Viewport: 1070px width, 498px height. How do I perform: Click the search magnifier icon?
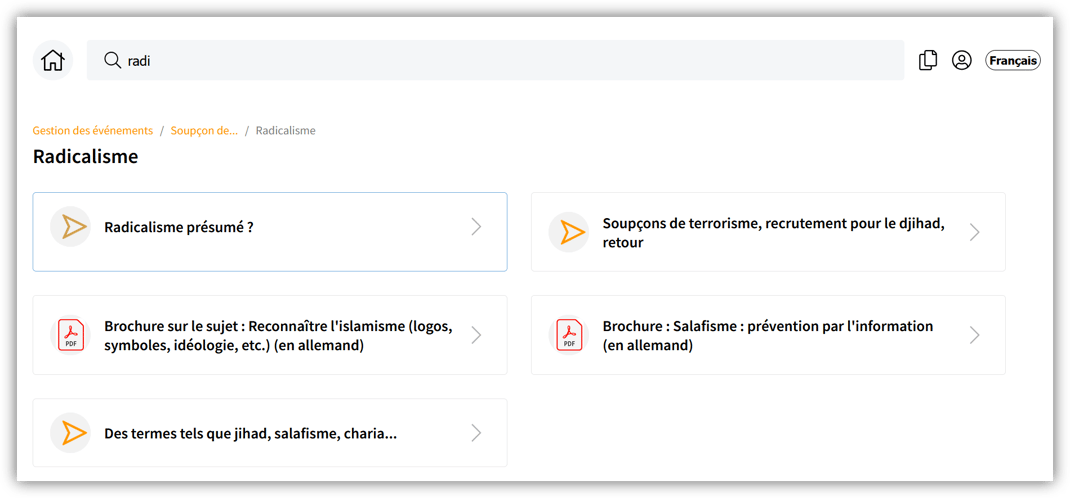113,61
